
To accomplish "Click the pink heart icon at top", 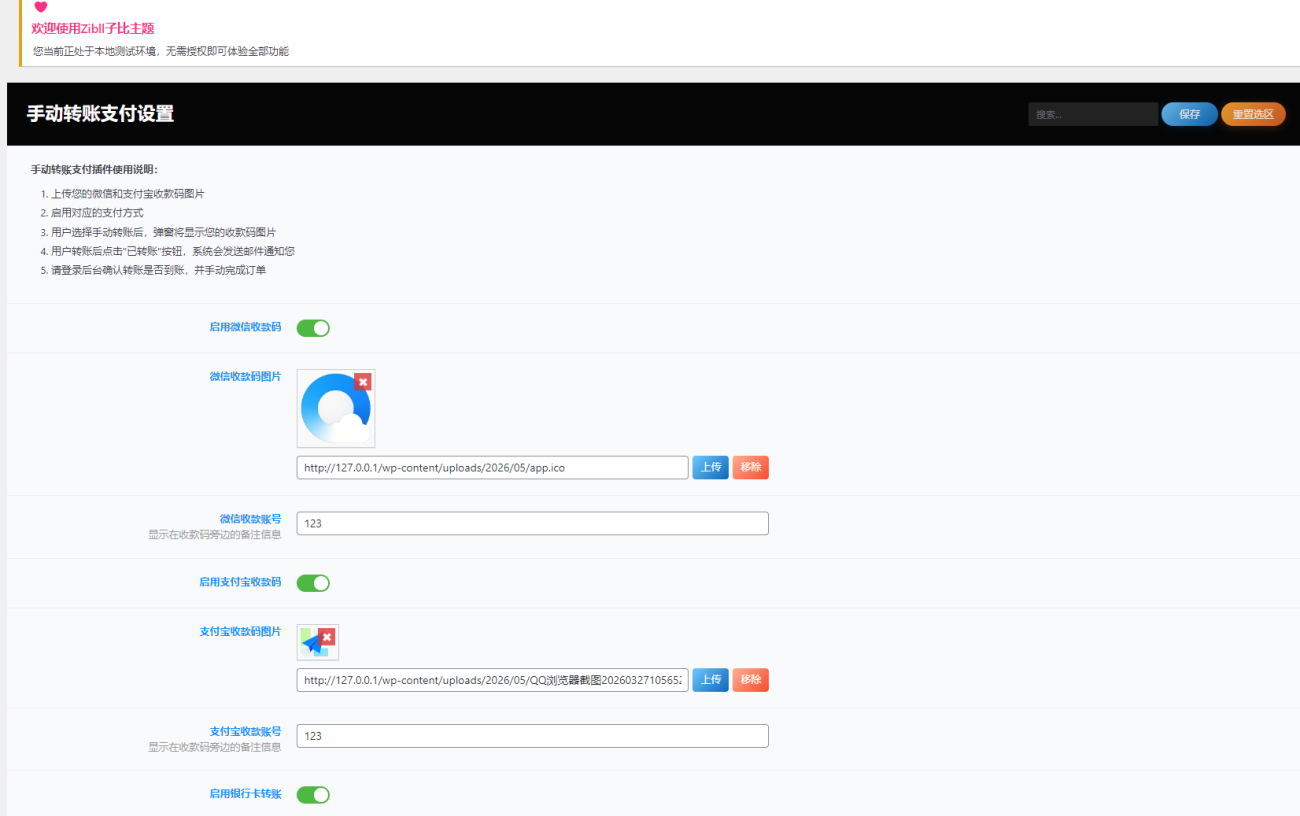I will (41, 7).
